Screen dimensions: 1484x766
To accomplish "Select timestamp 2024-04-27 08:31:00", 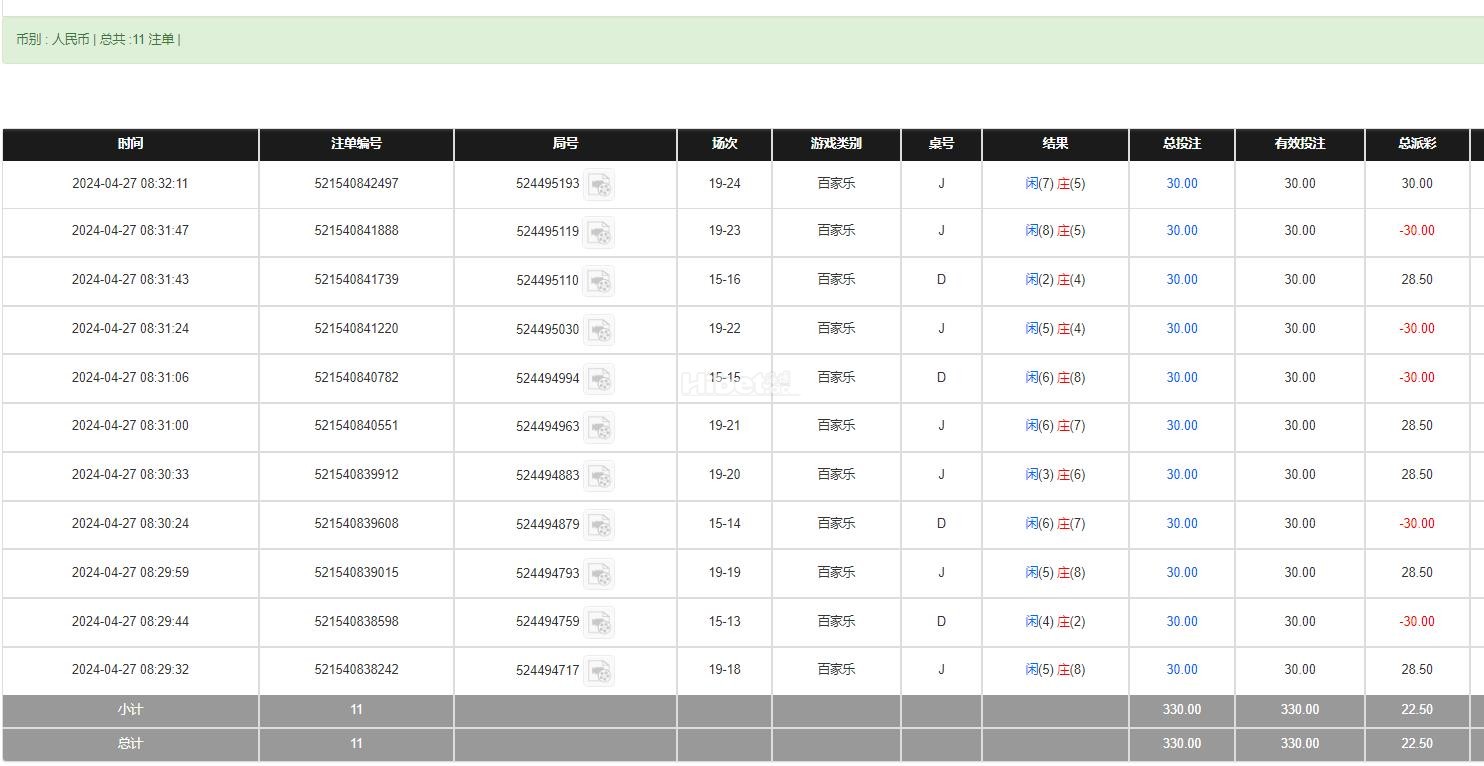I will [130, 425].
